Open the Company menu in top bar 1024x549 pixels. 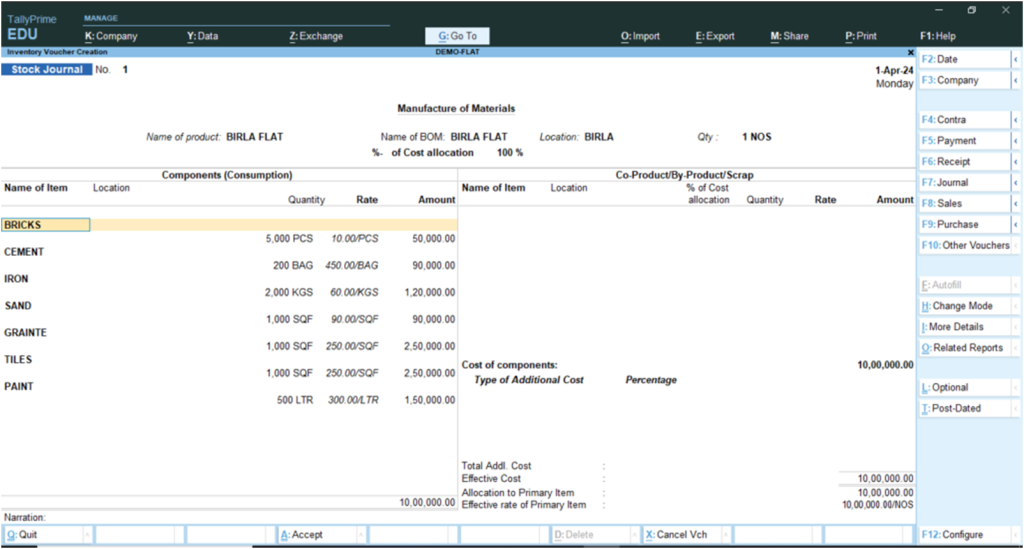click(111, 36)
